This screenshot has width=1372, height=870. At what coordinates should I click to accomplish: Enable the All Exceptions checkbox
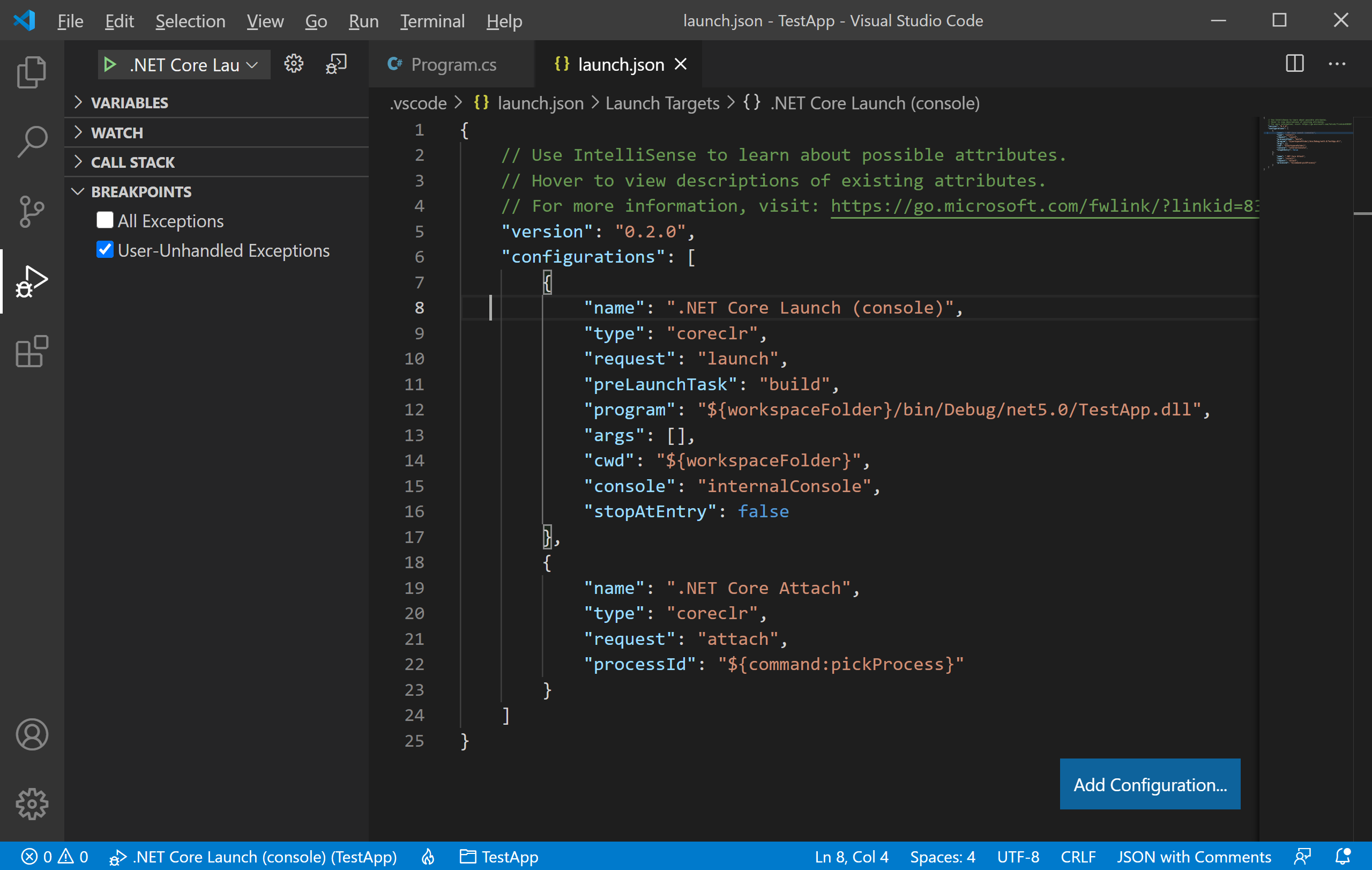click(x=105, y=220)
